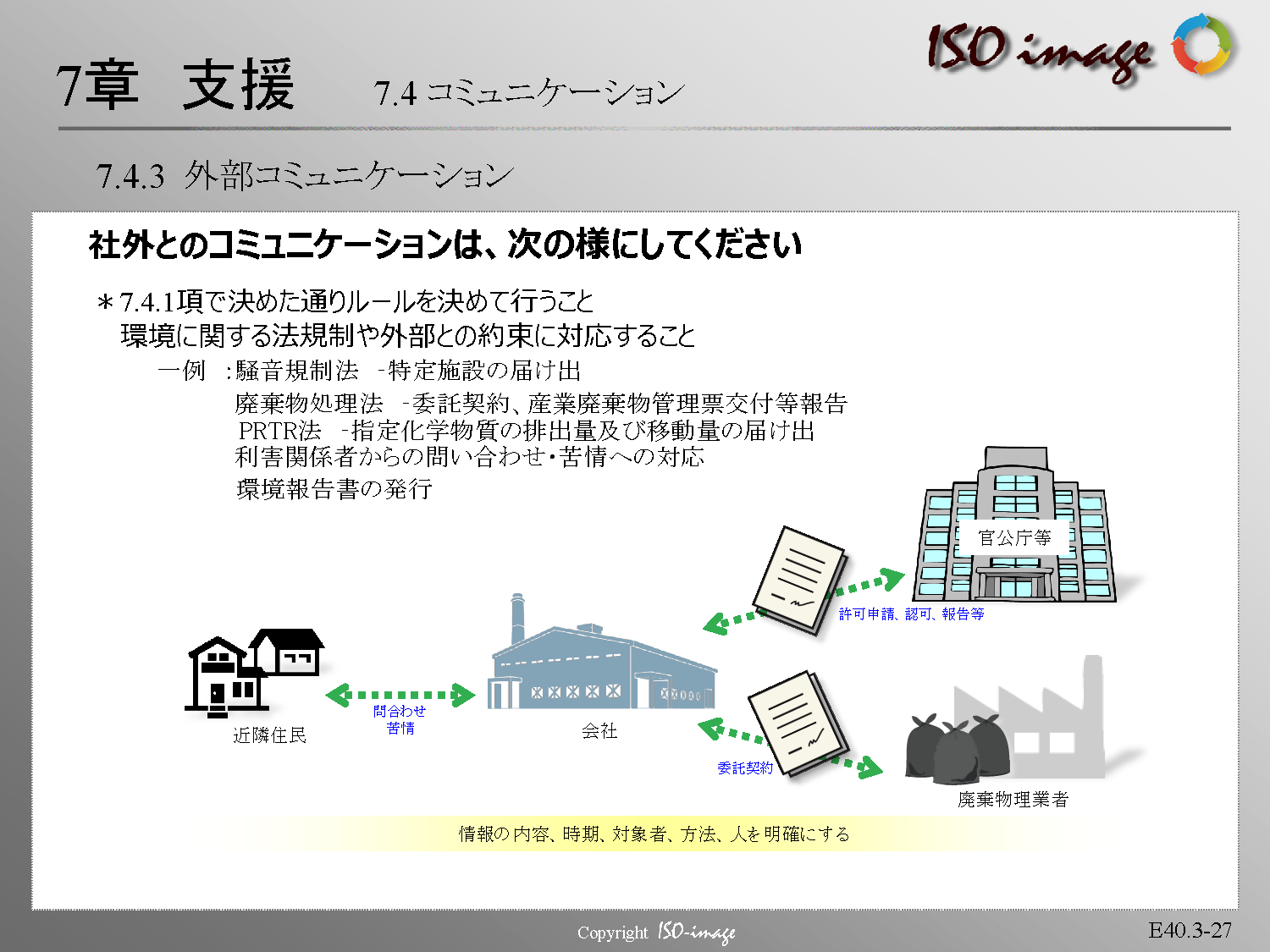Viewport: 1270px width, 952px height.
Task: Click the blue 問合わせ 苦情 label
Action: (x=400, y=719)
